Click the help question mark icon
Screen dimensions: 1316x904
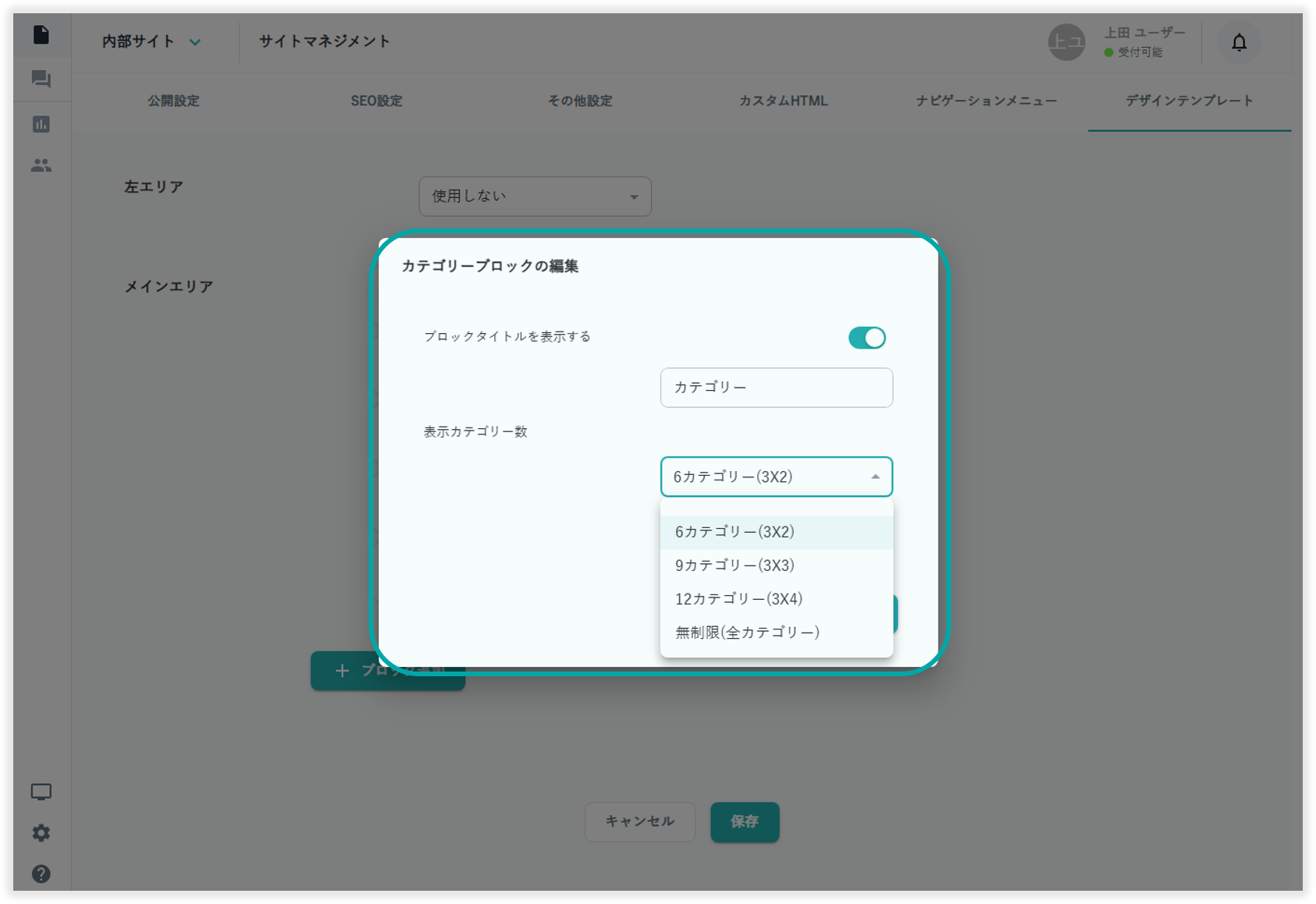pos(41,874)
